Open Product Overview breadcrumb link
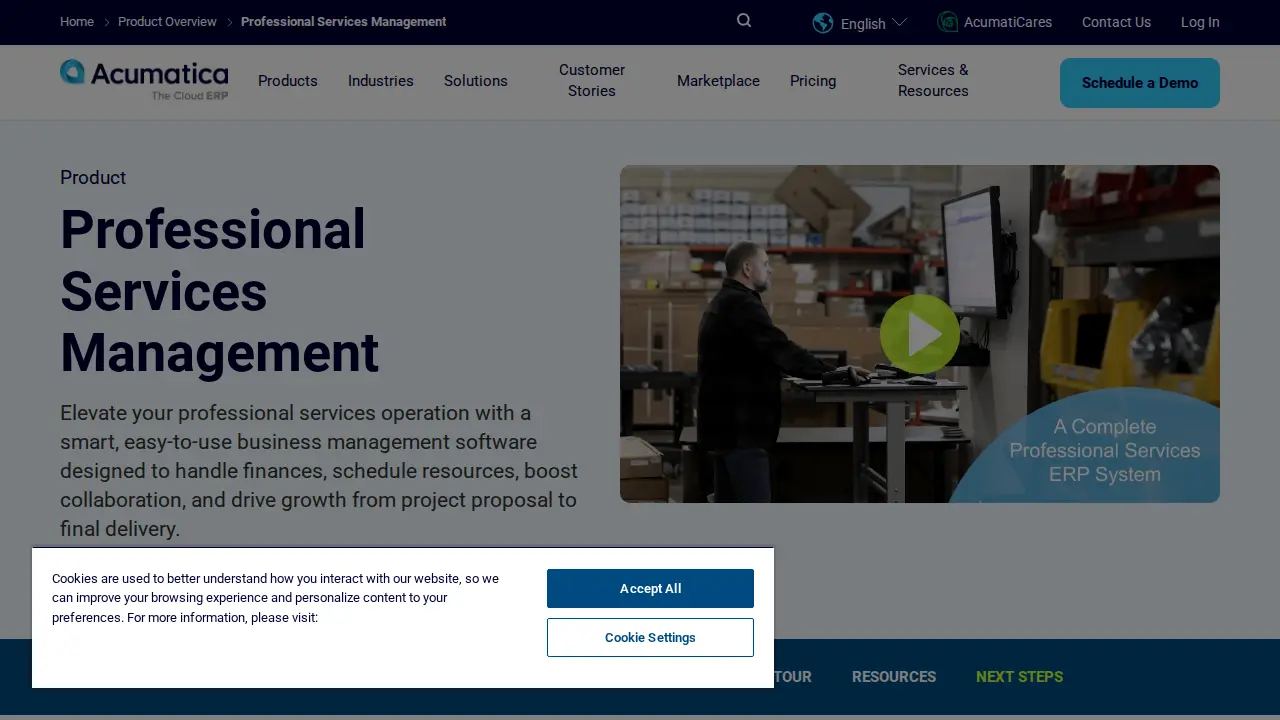 click(167, 22)
